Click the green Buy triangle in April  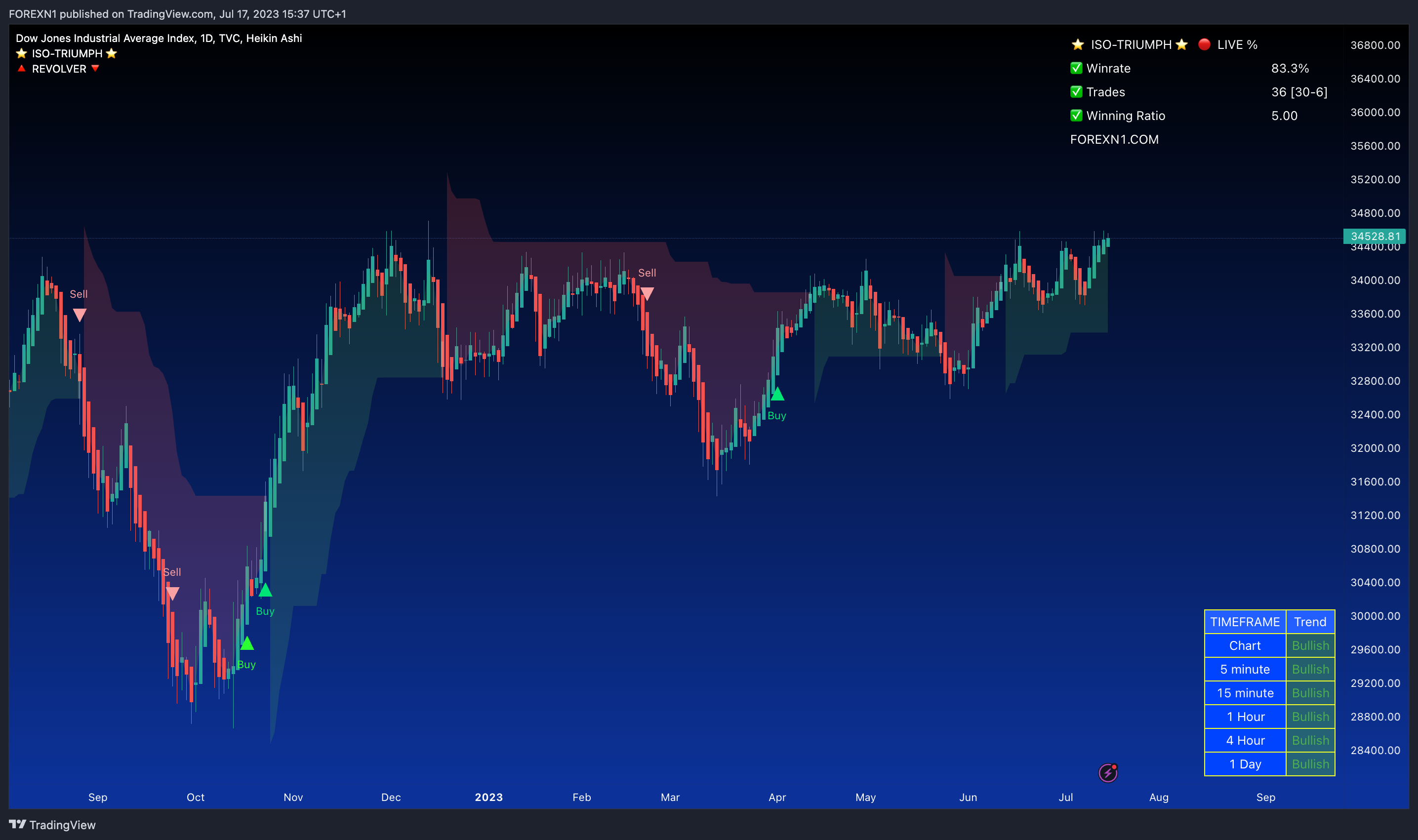point(777,394)
